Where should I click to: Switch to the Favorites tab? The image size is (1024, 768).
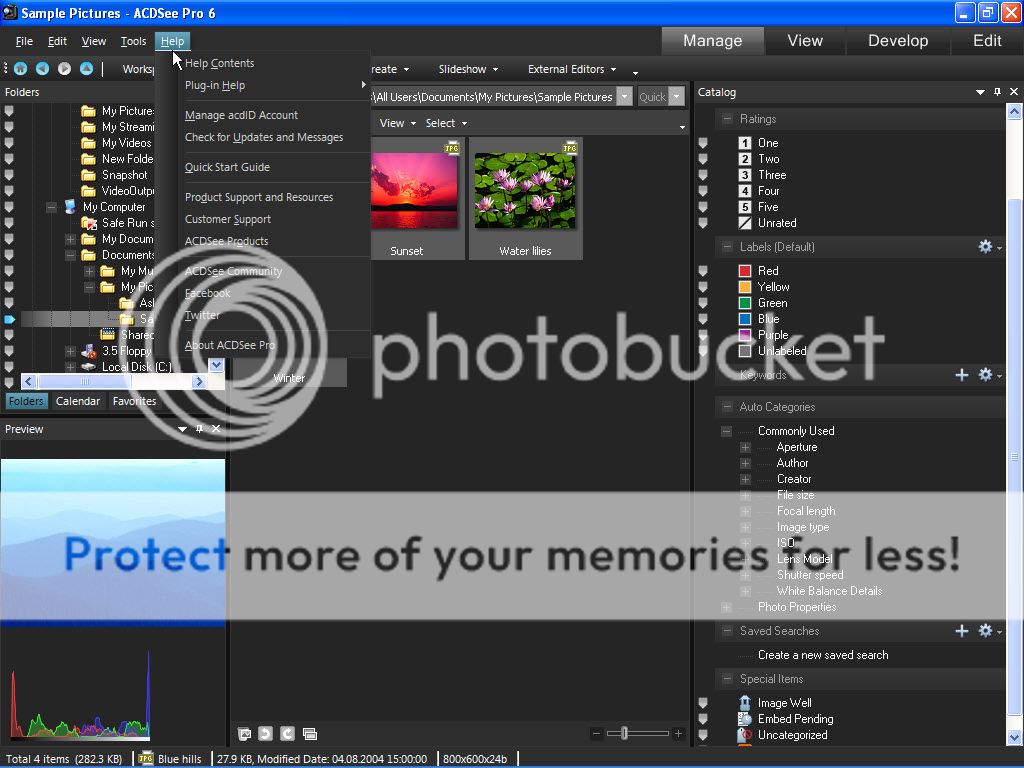(134, 401)
